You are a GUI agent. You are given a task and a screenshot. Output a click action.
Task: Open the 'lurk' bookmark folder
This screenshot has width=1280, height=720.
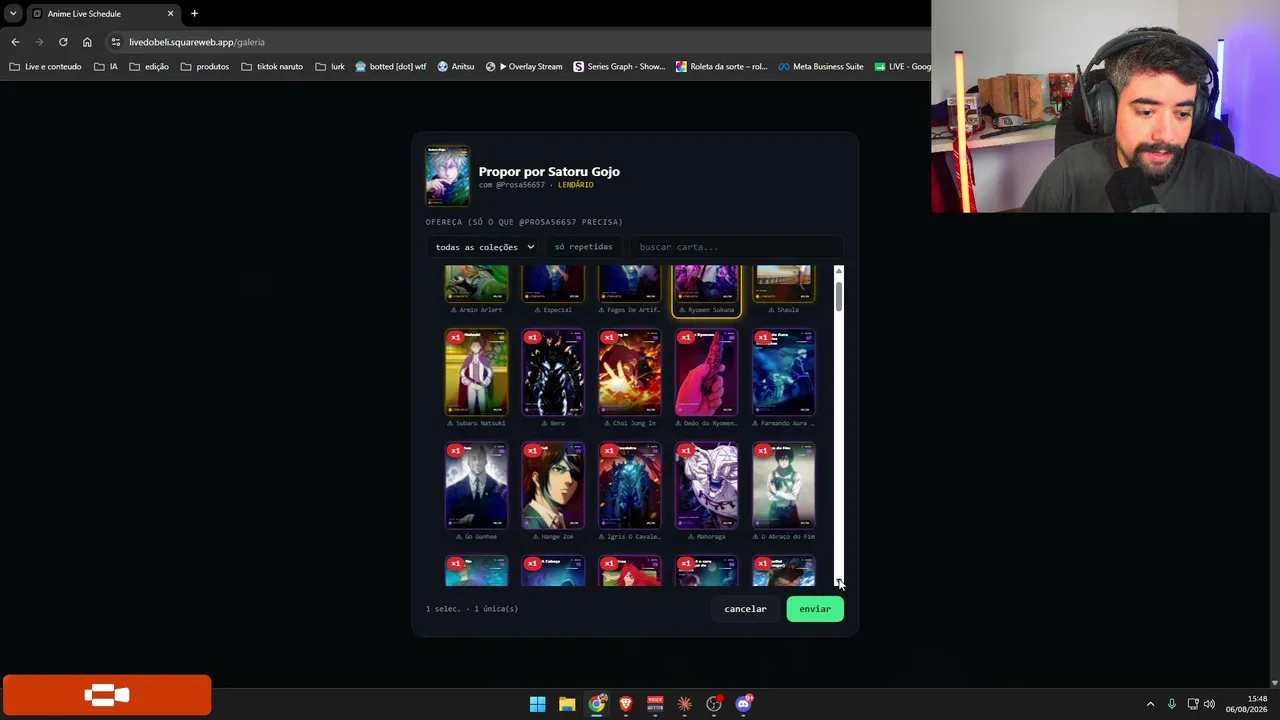(x=329, y=67)
